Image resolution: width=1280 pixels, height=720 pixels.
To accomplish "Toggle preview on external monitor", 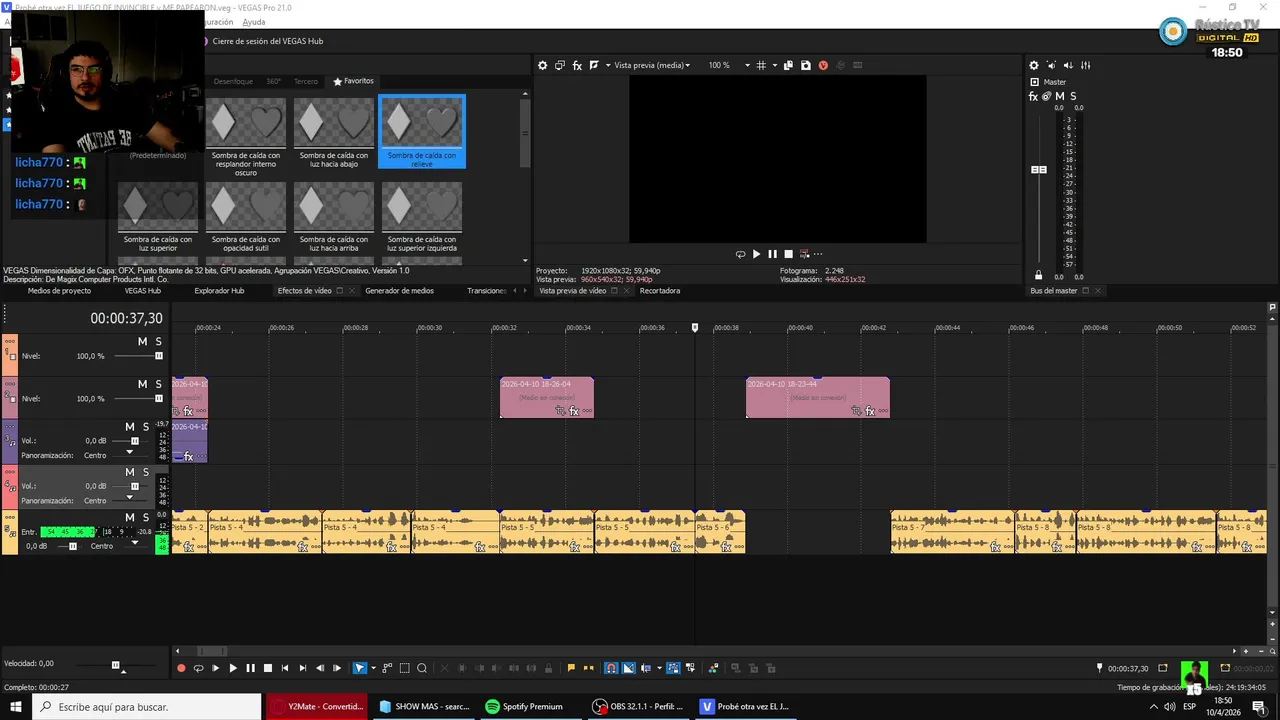I will (x=560, y=65).
